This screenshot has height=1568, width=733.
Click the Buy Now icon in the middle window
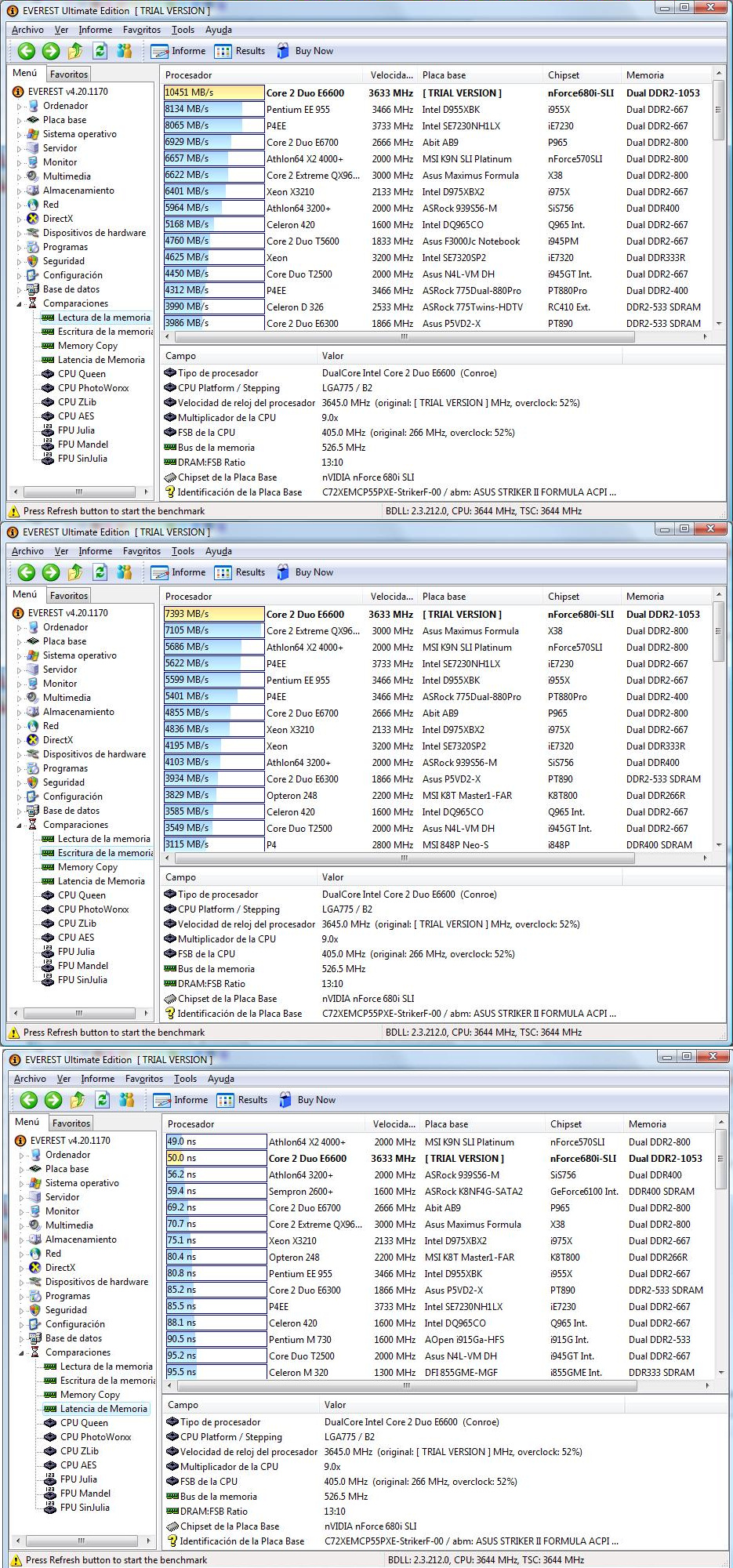(x=283, y=572)
